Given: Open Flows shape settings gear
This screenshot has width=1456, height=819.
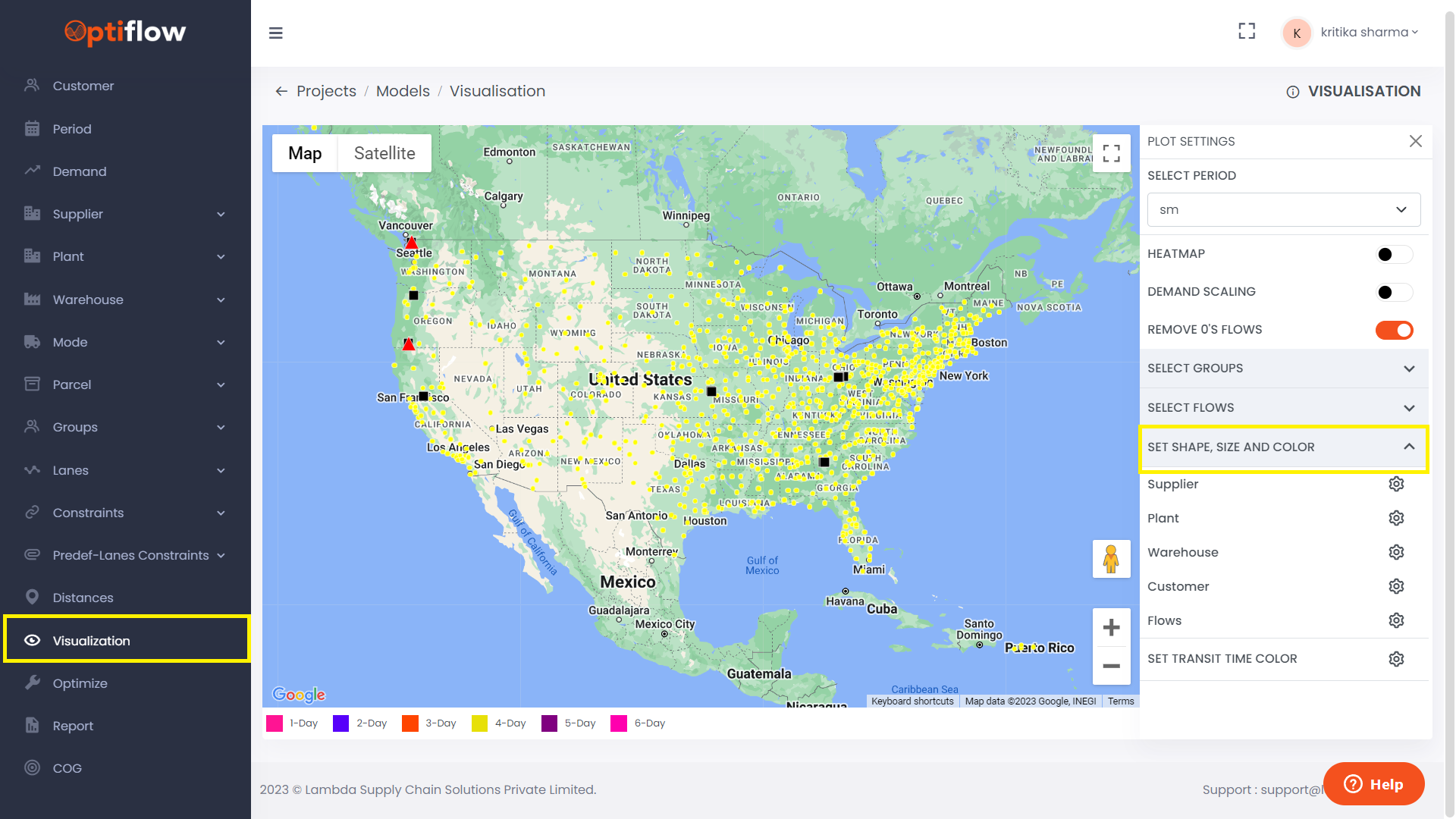Looking at the screenshot, I should pyautogui.click(x=1396, y=620).
